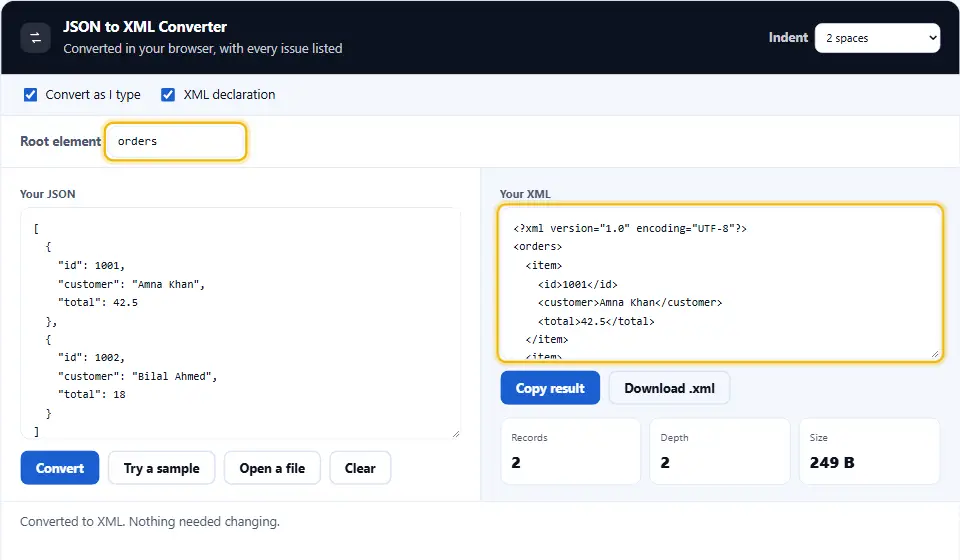Click the JSON line "total": 42.5

pos(97,302)
